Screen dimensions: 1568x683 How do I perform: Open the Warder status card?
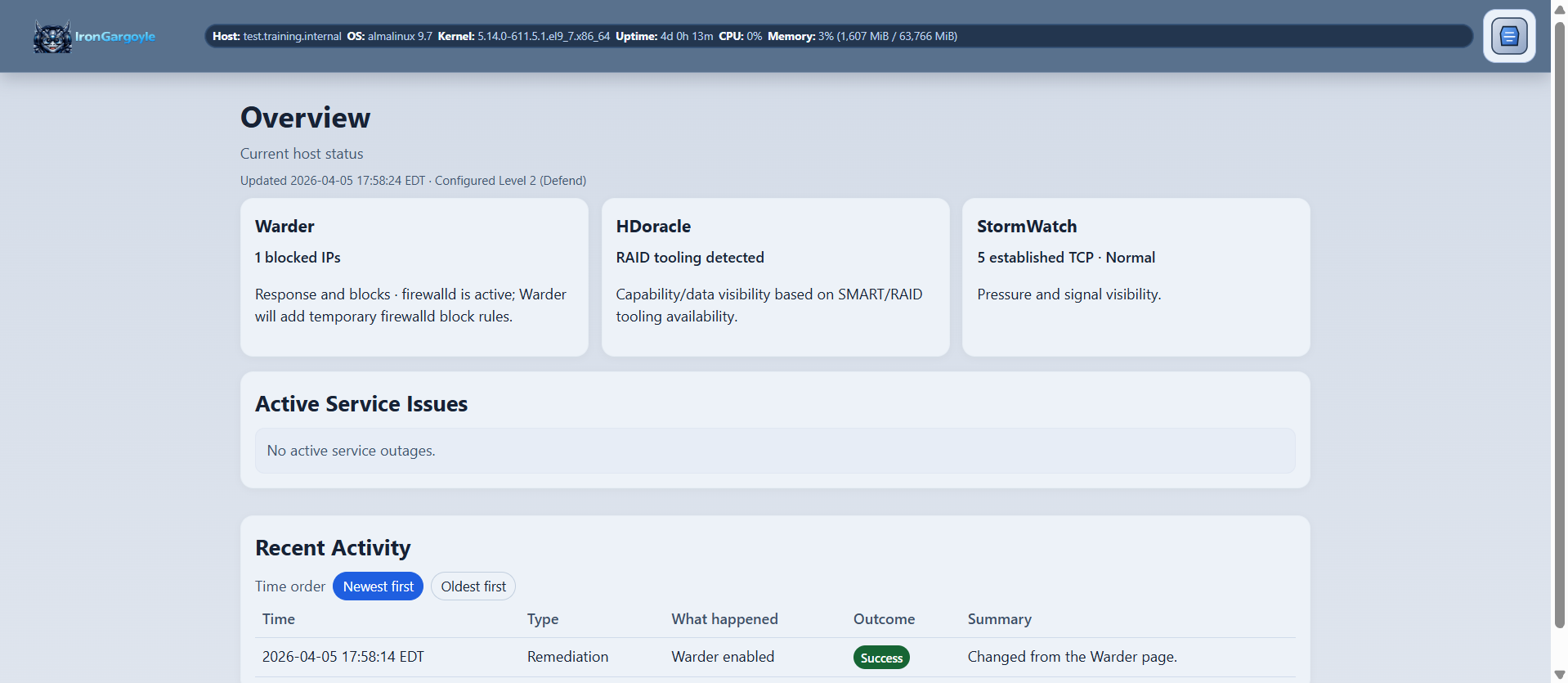pos(414,276)
